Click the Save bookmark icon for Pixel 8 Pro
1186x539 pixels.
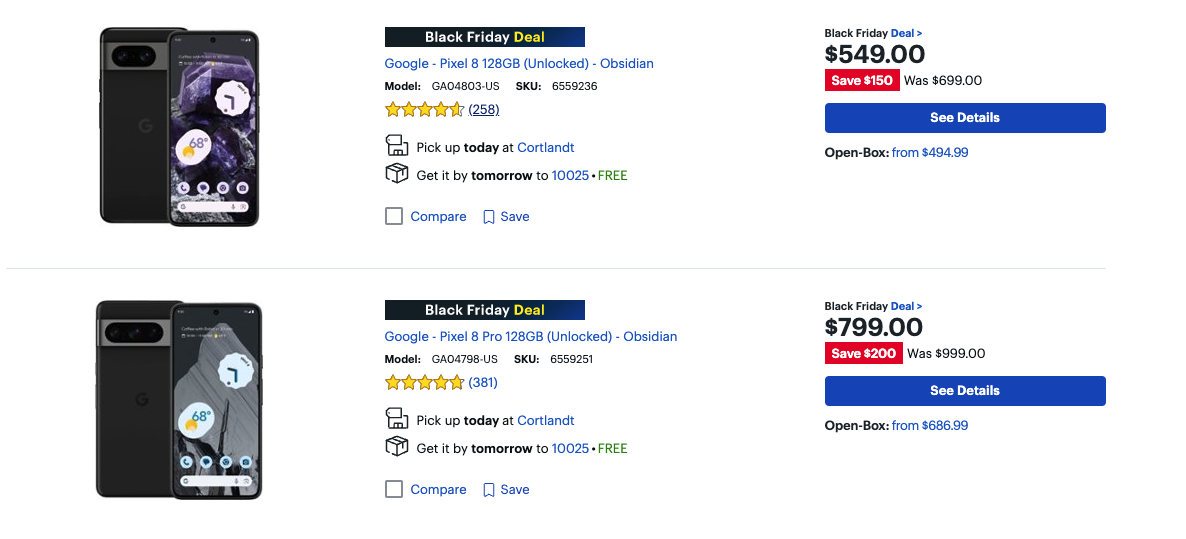tap(489, 490)
